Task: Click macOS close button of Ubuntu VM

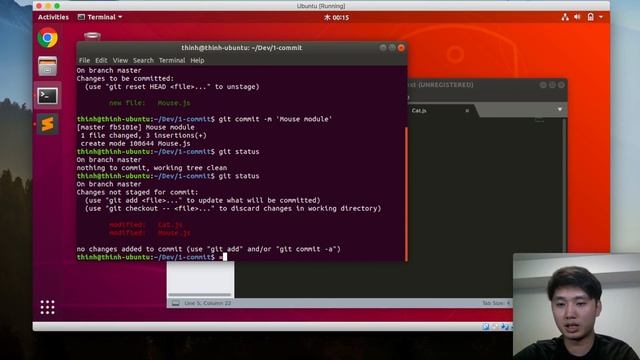Action: pyautogui.click(x=39, y=6)
